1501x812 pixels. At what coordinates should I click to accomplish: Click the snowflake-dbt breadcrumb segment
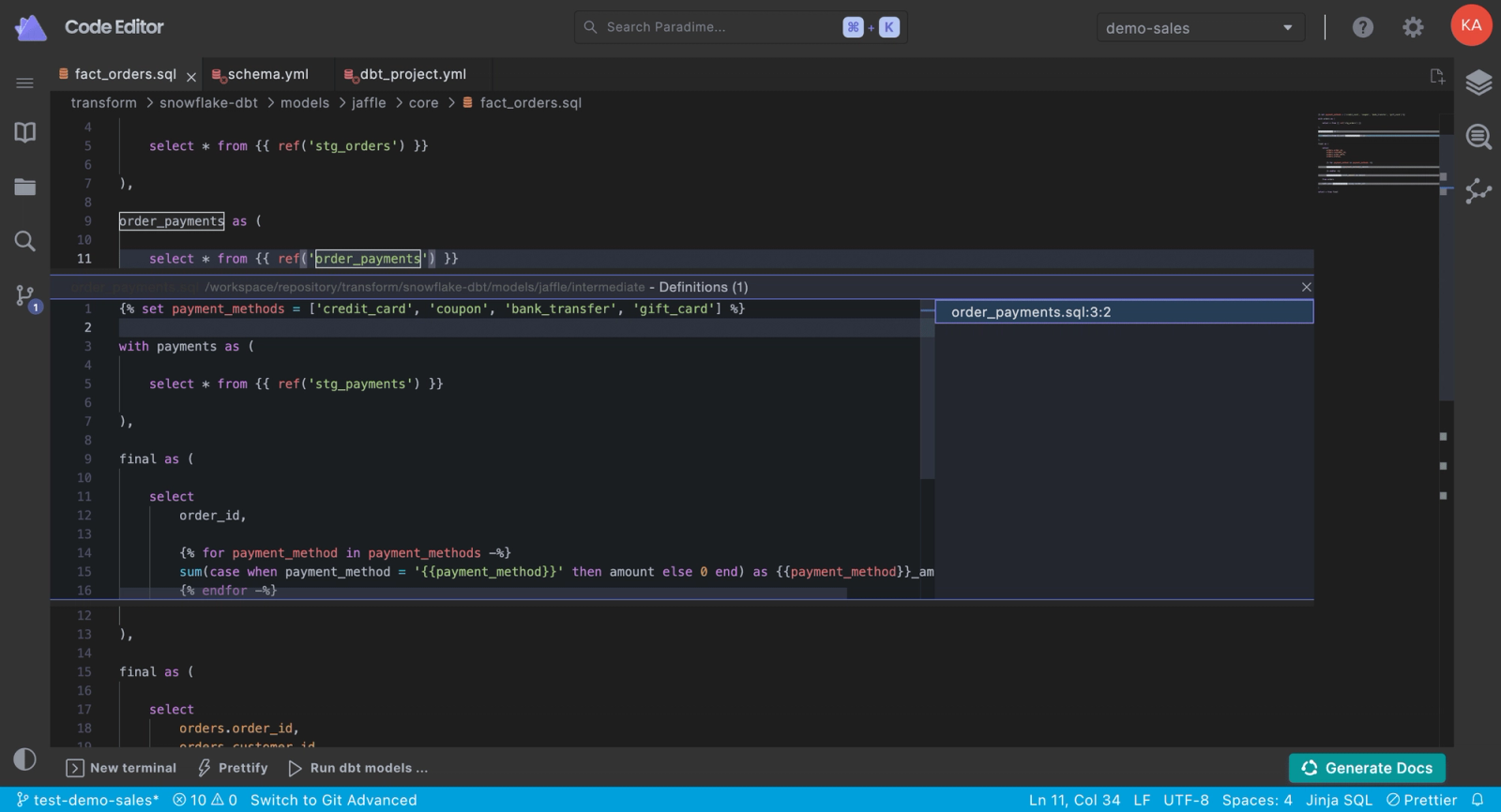pyautogui.click(x=208, y=103)
